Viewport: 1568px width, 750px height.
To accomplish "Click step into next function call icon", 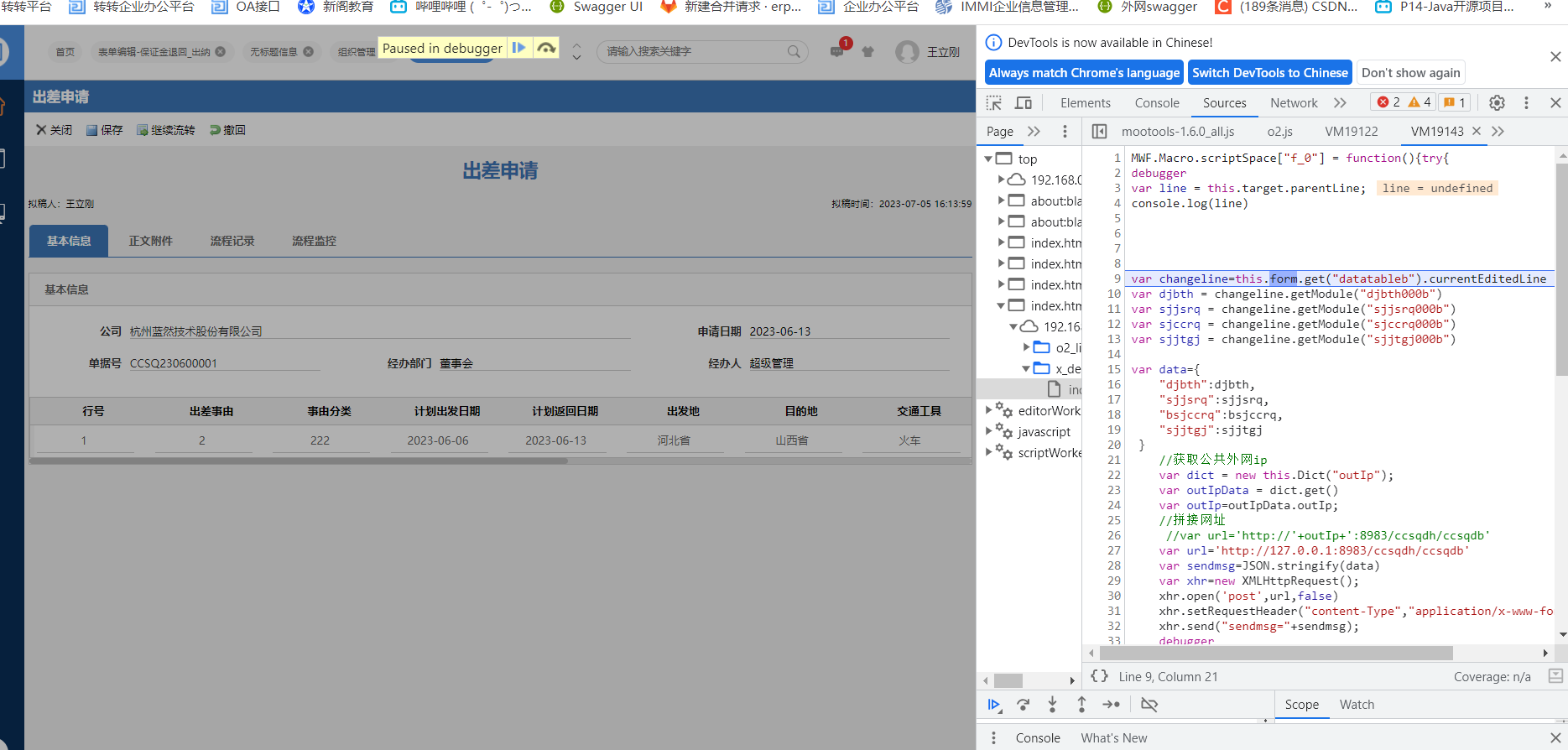I will click(x=1052, y=705).
